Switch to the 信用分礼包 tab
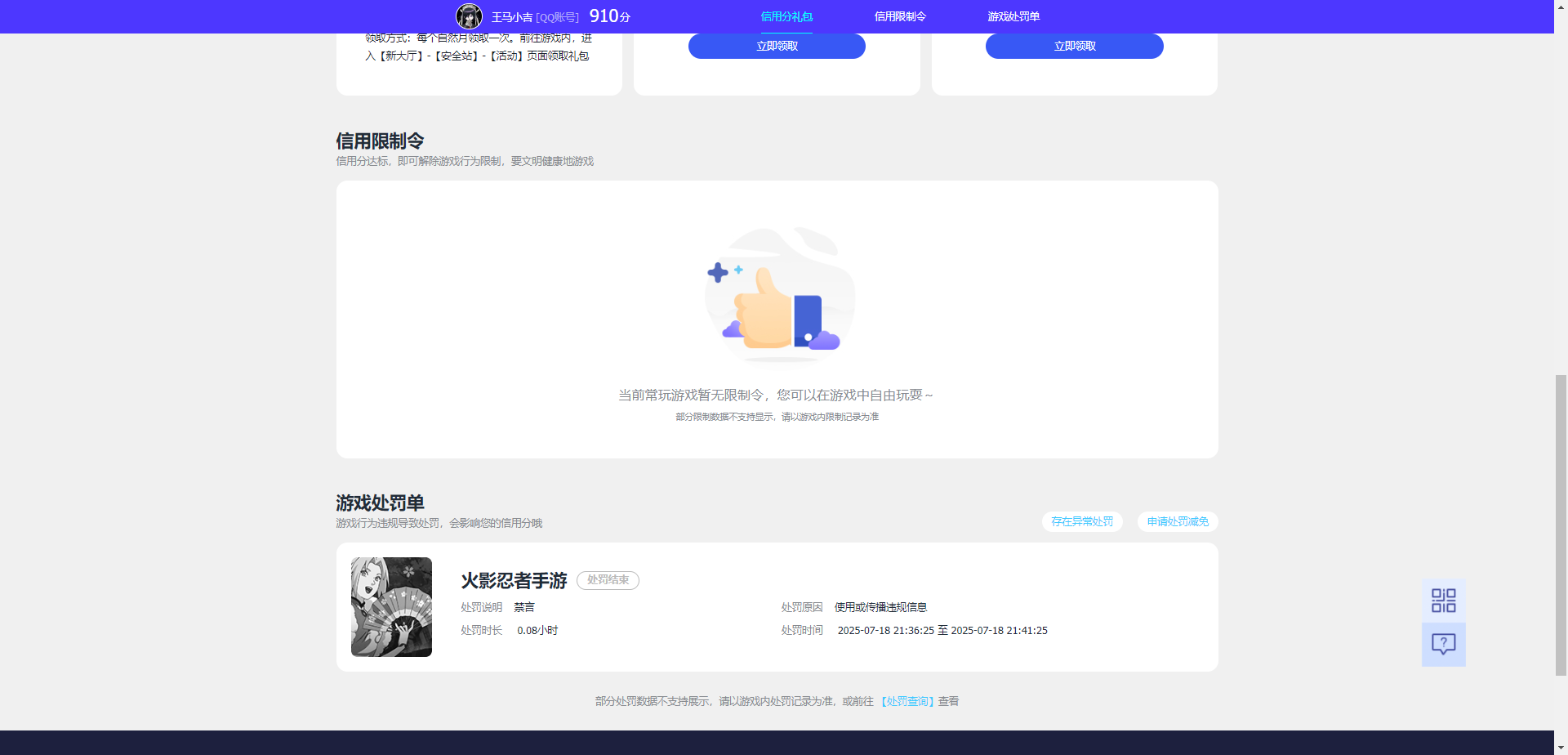This screenshot has width=1568, height=755. (x=786, y=16)
